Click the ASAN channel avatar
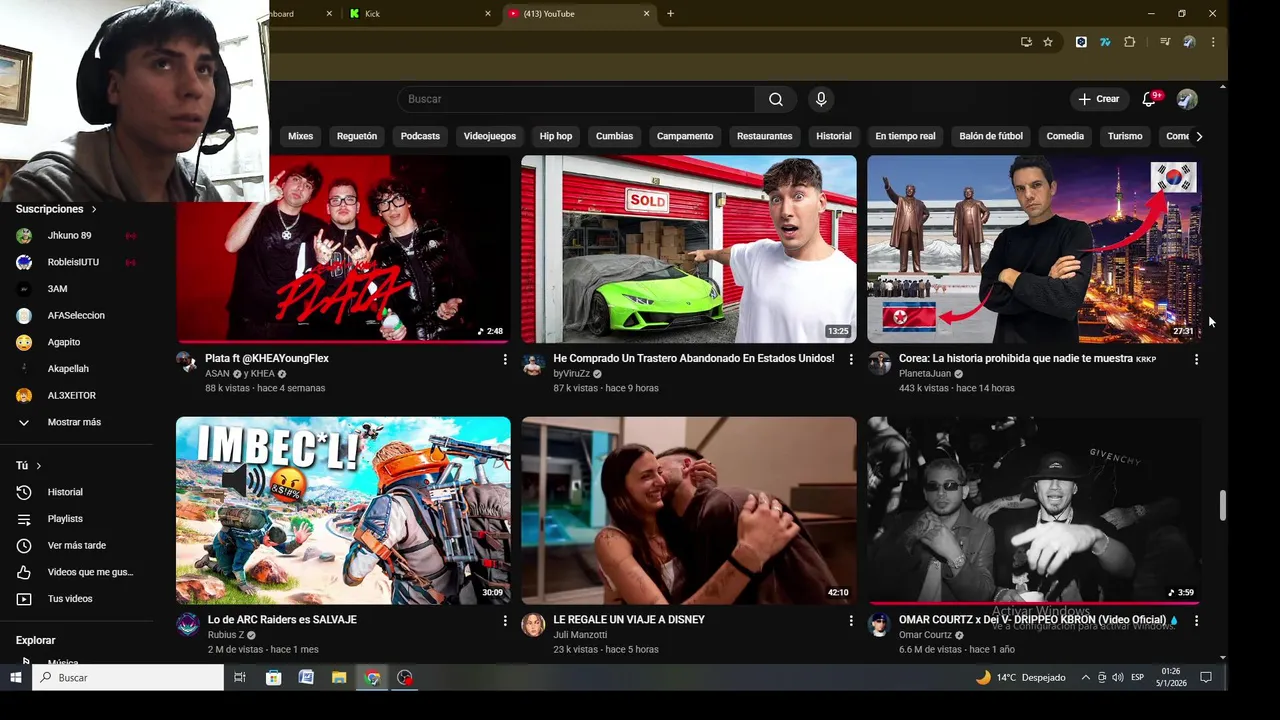The width and height of the screenshot is (1280, 720). pyautogui.click(x=187, y=363)
